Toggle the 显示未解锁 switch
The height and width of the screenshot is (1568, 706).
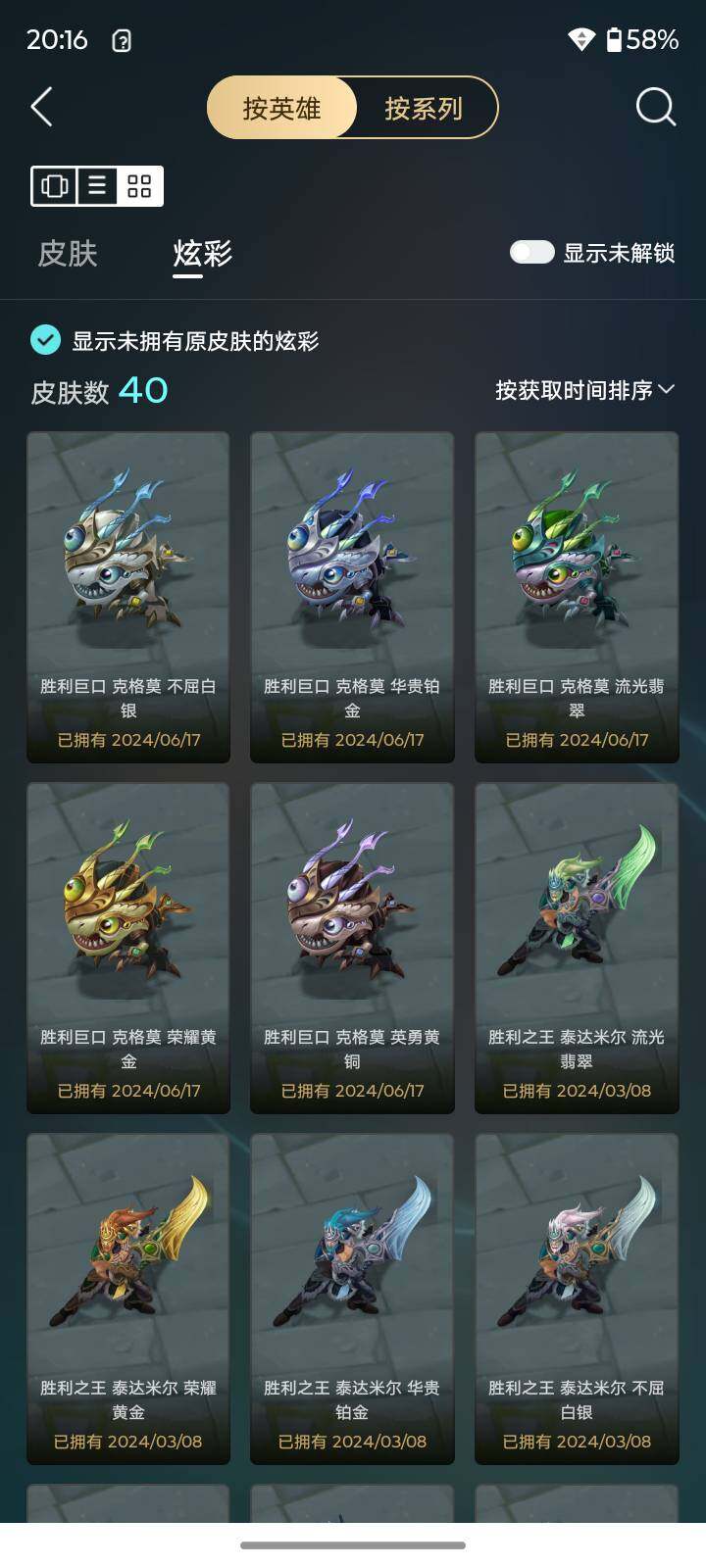(532, 253)
